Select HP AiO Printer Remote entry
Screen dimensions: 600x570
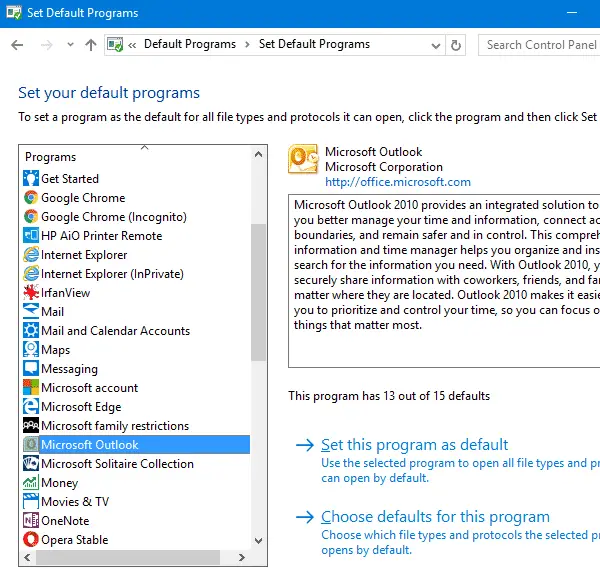(x=136, y=236)
